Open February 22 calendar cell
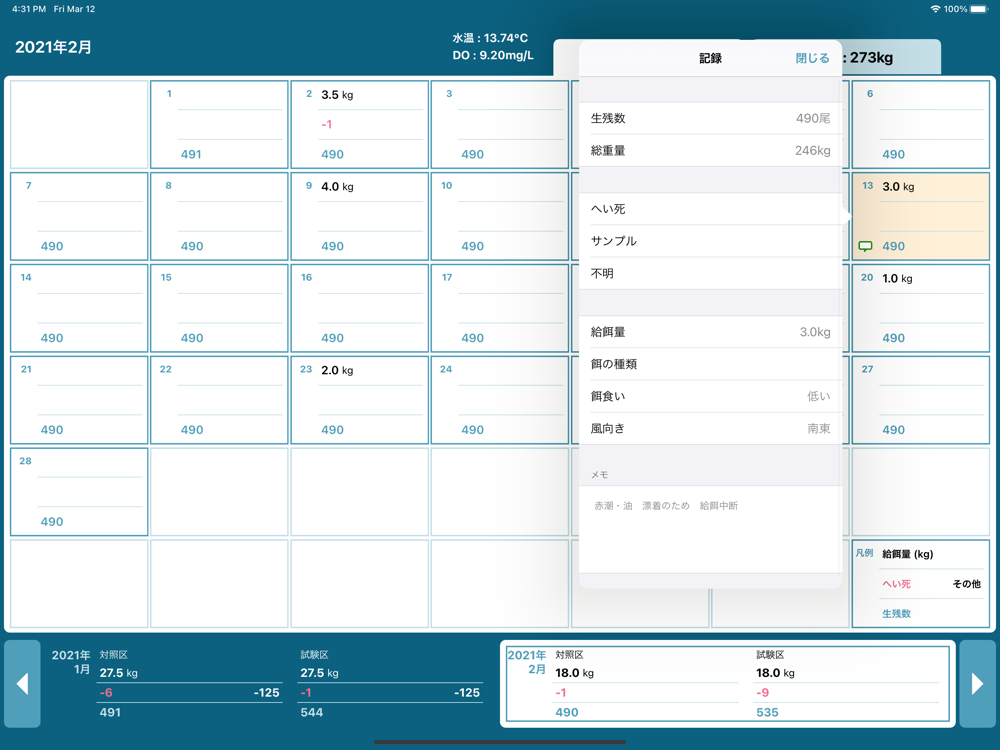1000x750 pixels. point(219,400)
